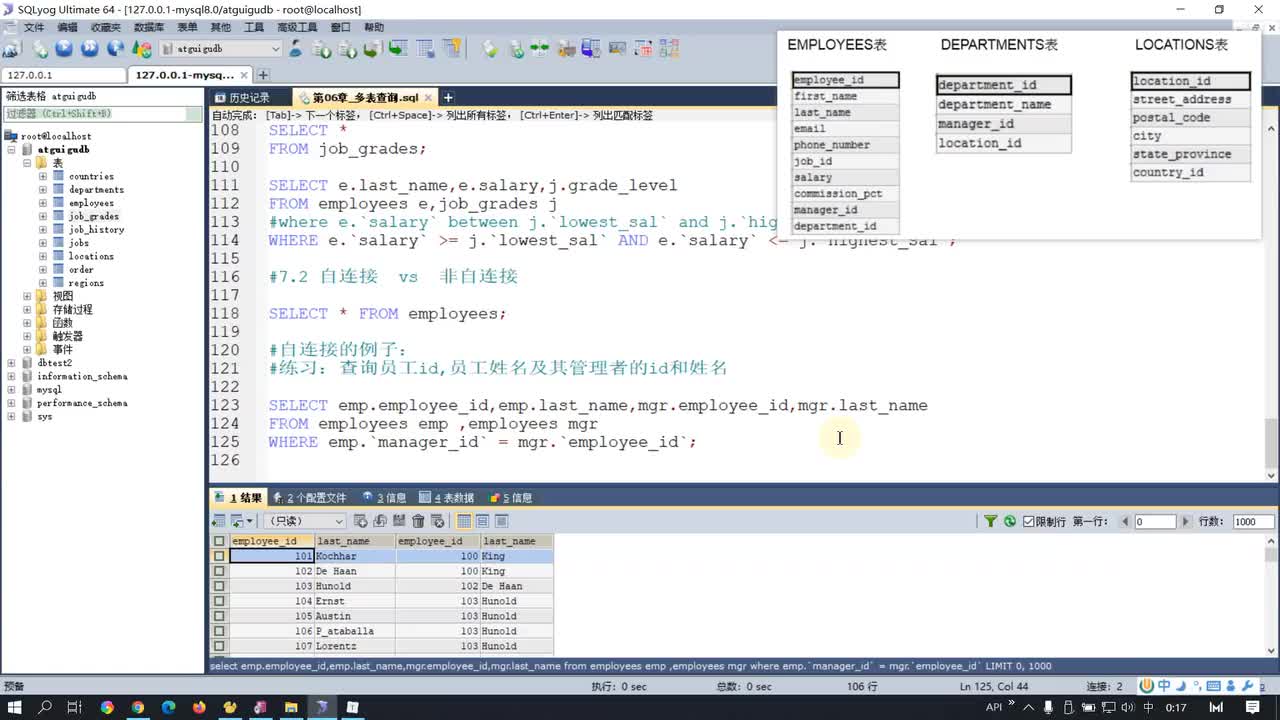Tick the checkbox for the Kochhar row

click(219, 556)
